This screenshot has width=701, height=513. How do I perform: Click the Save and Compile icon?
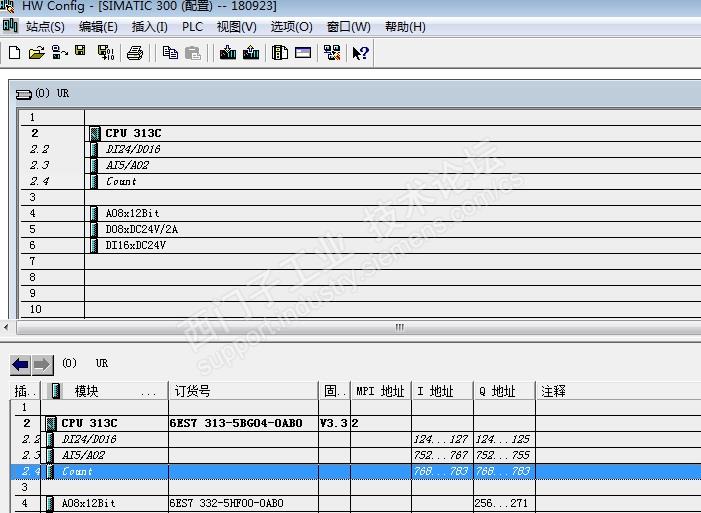(x=106, y=53)
